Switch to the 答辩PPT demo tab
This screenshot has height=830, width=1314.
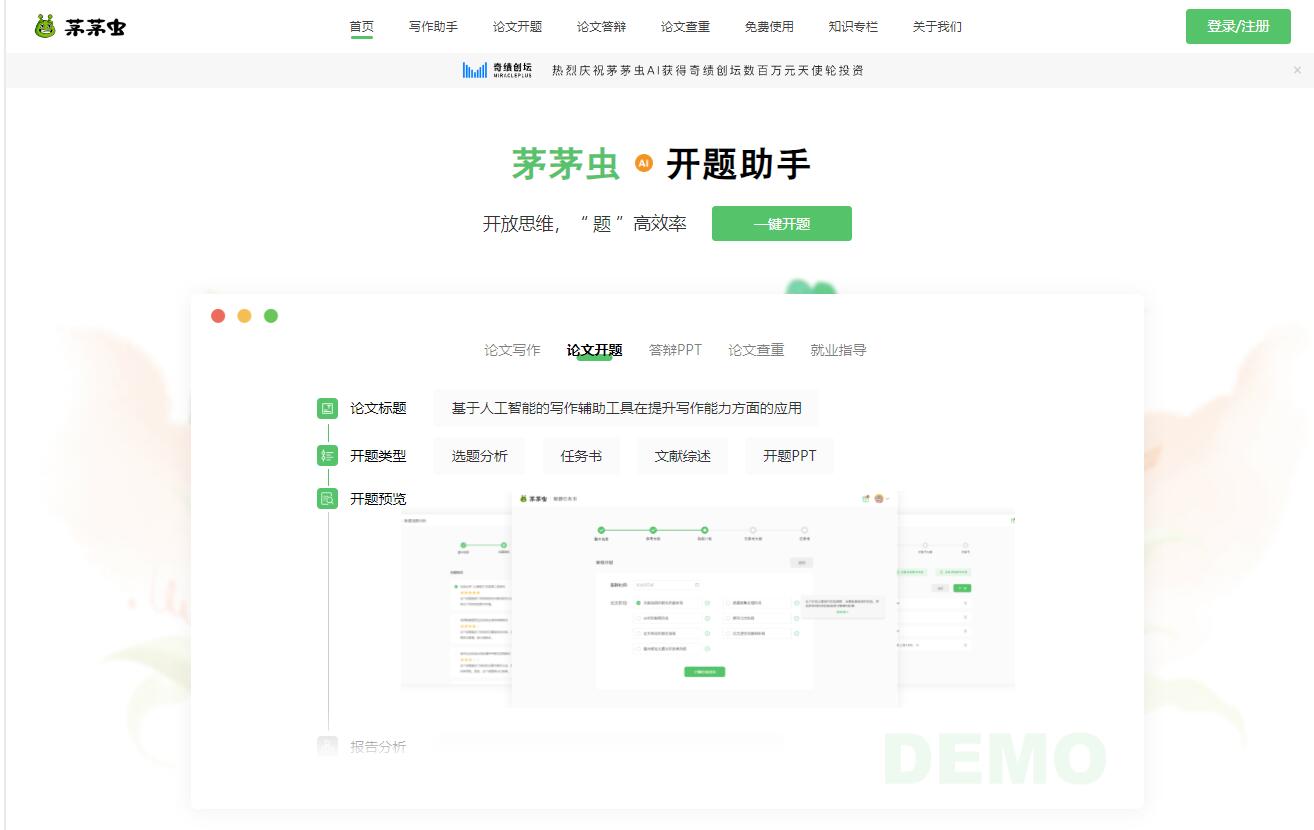[x=675, y=350]
